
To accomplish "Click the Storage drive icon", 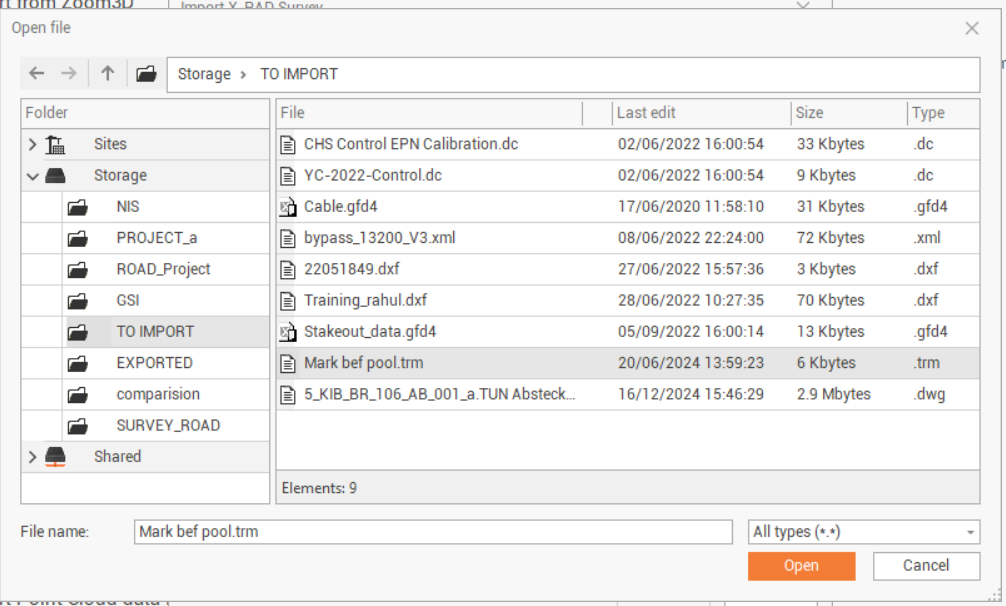I will 55,176.
